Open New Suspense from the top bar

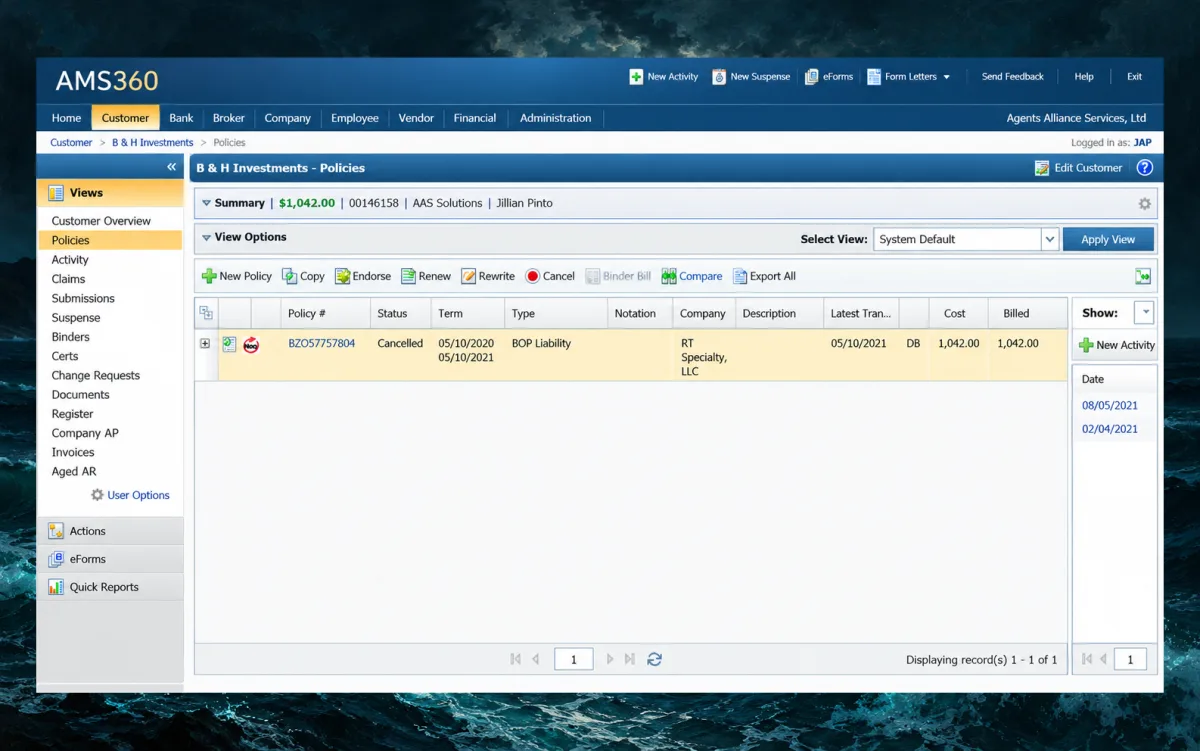click(751, 77)
